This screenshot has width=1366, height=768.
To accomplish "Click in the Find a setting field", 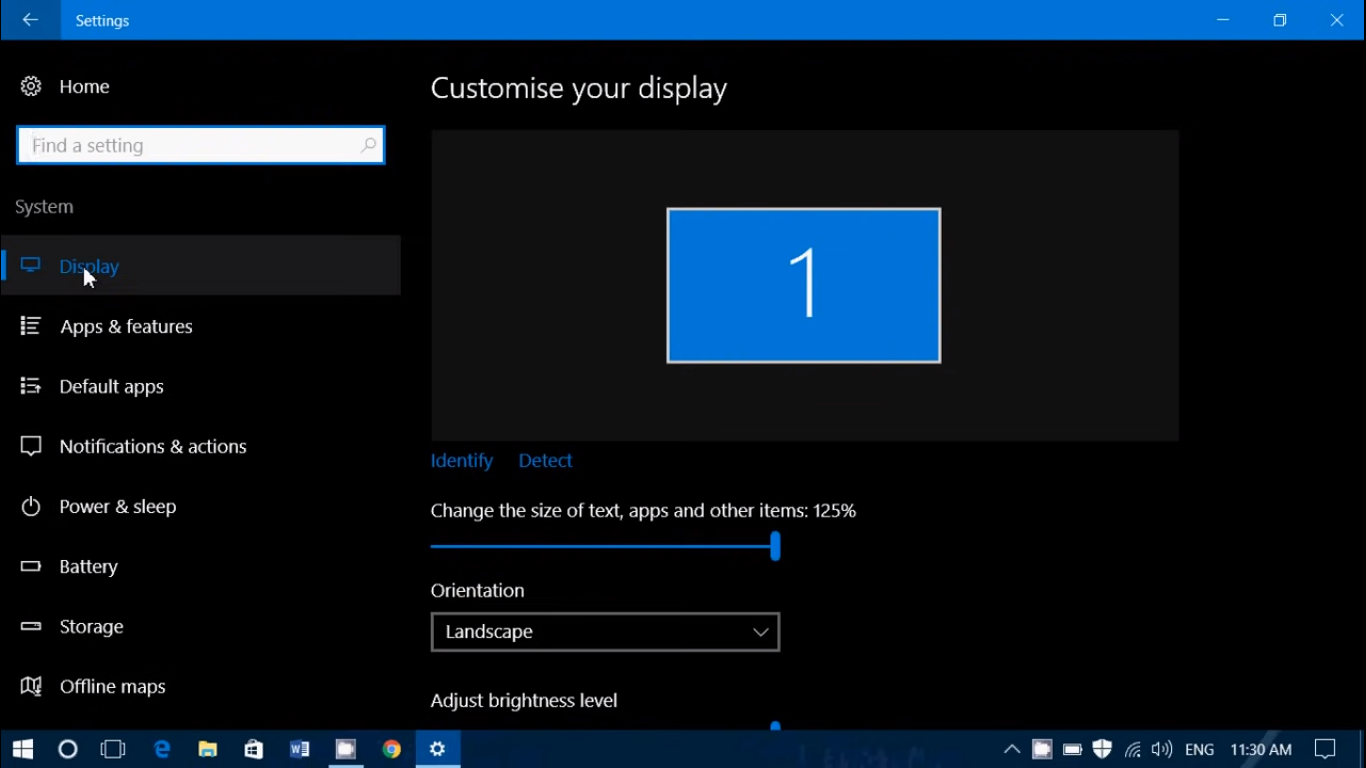I will (x=200, y=146).
